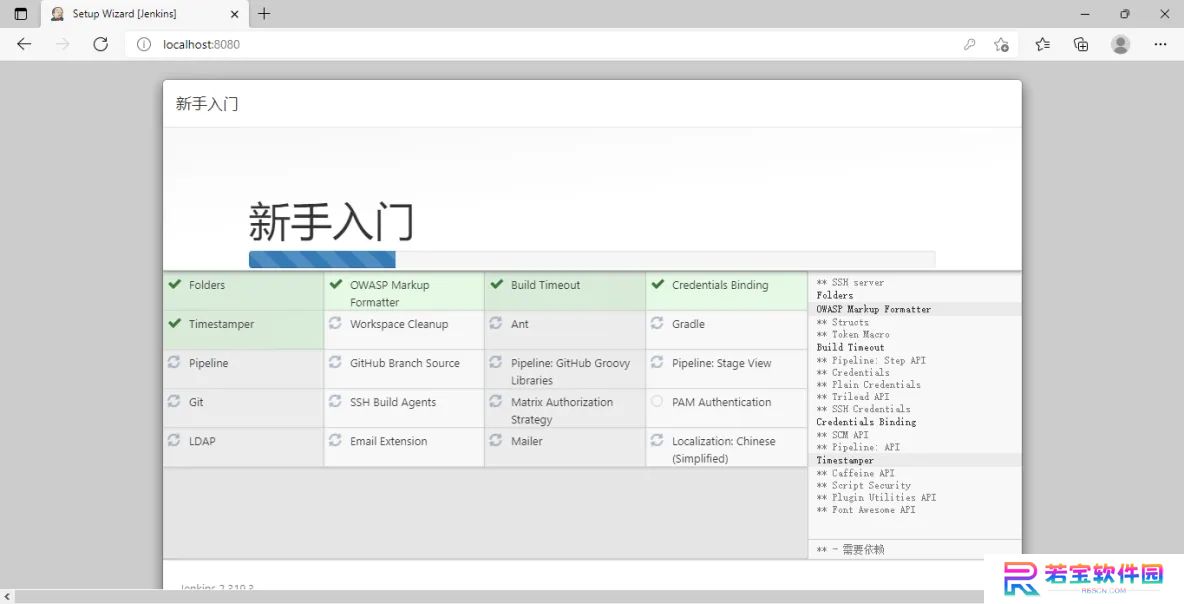
Task: Click the checkmark beside Timestamper
Action: click(174, 323)
